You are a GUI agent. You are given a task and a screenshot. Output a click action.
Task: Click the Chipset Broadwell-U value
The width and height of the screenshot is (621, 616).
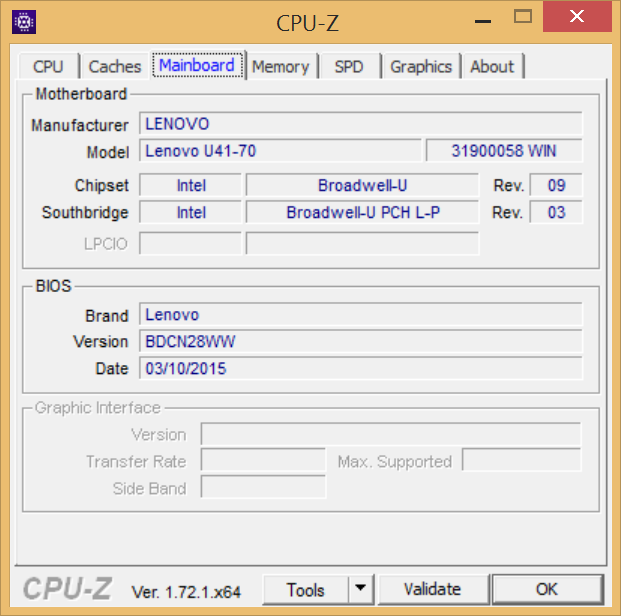(x=362, y=185)
